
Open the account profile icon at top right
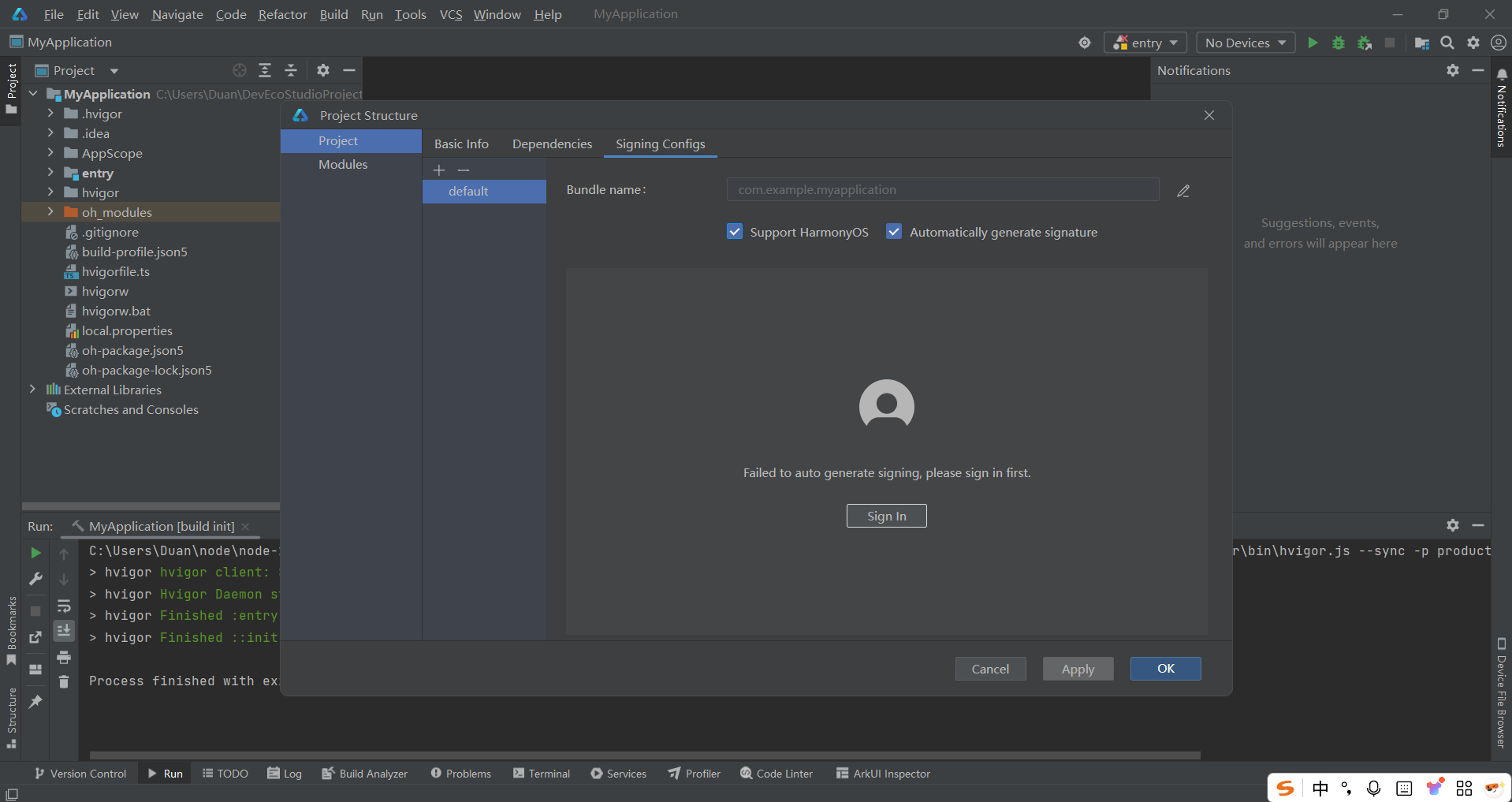[x=1499, y=43]
